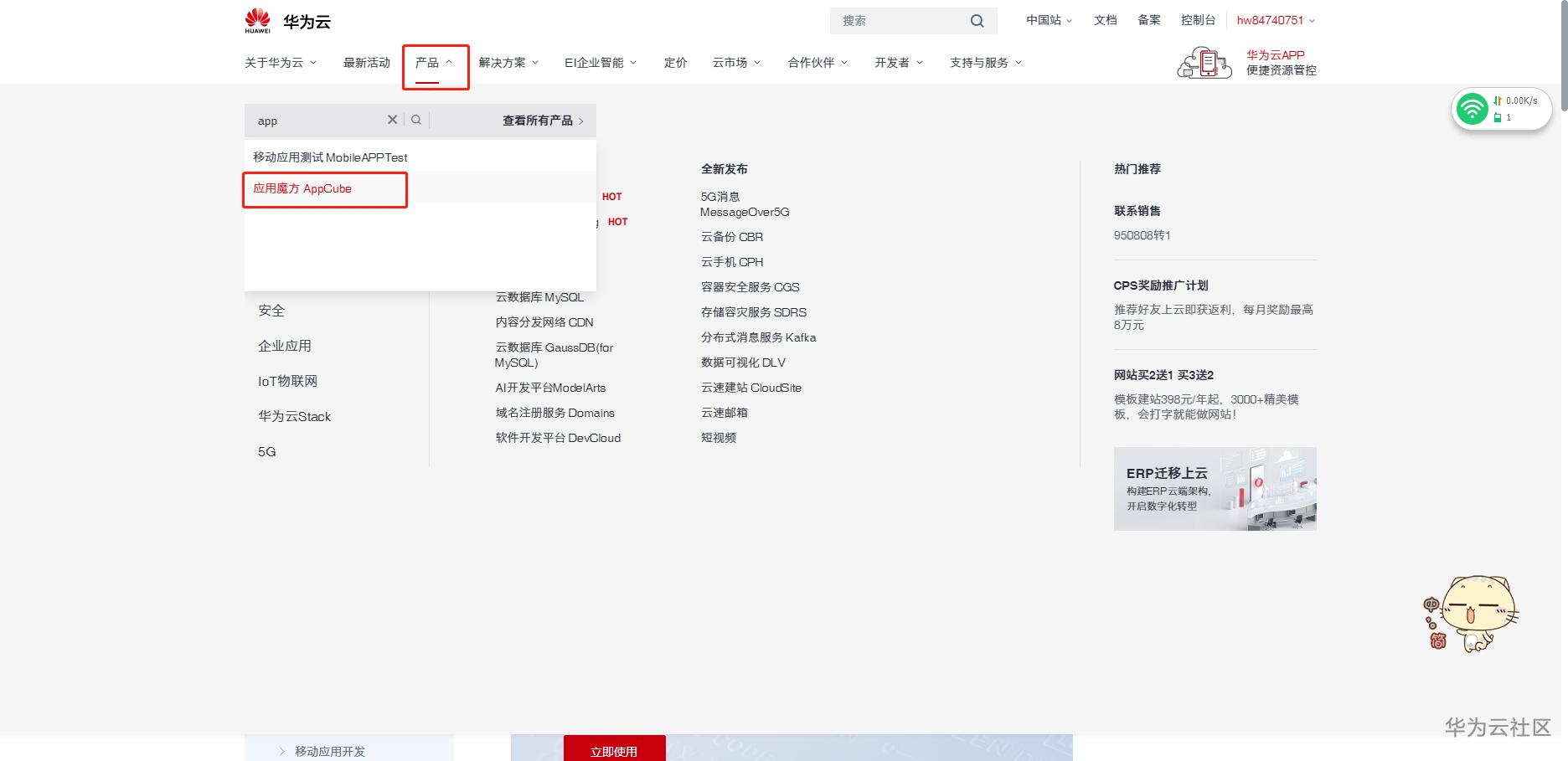Open 云手机 CPH product

tap(732, 262)
